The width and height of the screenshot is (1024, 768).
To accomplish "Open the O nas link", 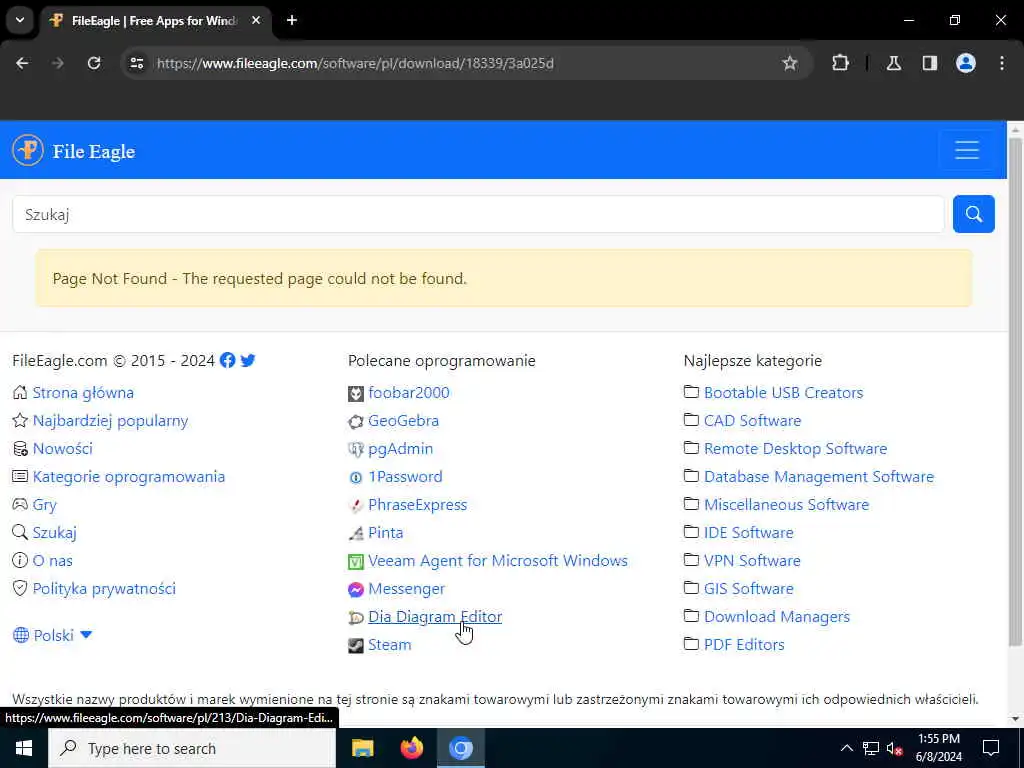I will pyautogui.click(x=52, y=561).
